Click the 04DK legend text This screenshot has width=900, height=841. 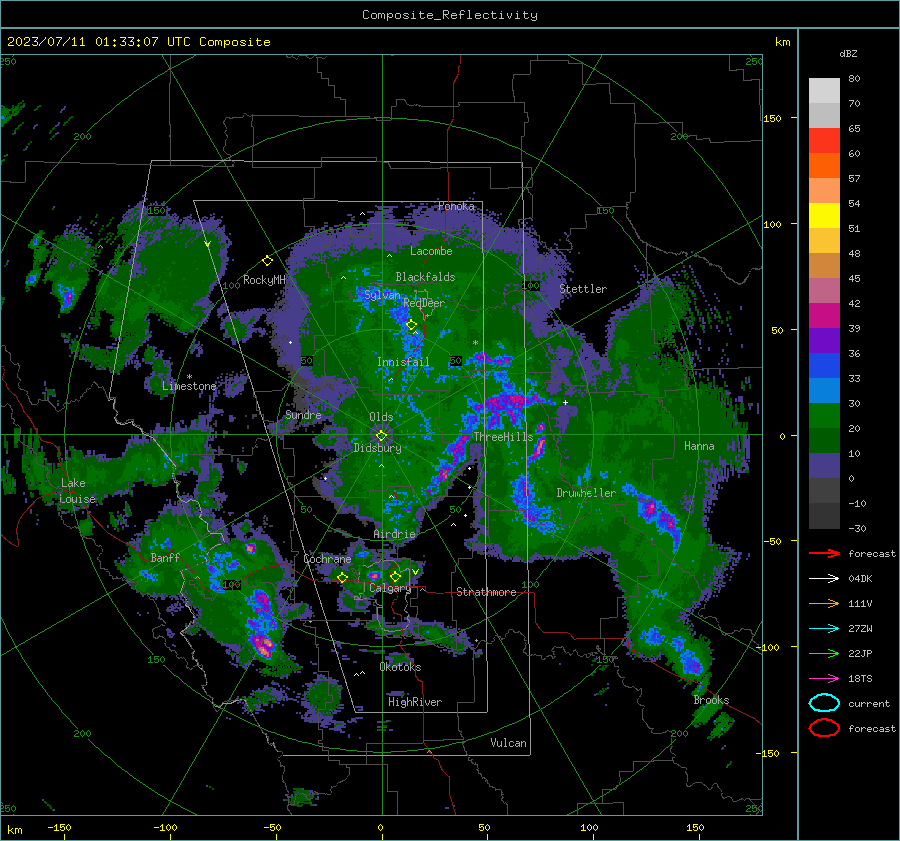860,578
